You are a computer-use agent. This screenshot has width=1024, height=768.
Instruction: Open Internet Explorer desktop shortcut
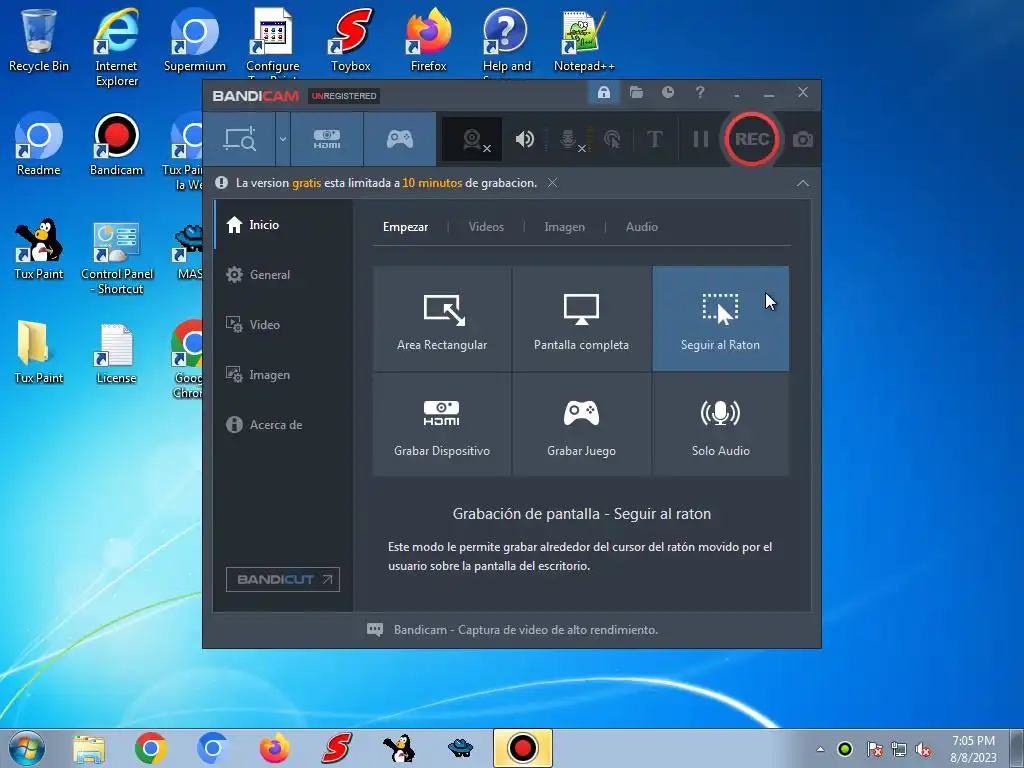pos(117,47)
